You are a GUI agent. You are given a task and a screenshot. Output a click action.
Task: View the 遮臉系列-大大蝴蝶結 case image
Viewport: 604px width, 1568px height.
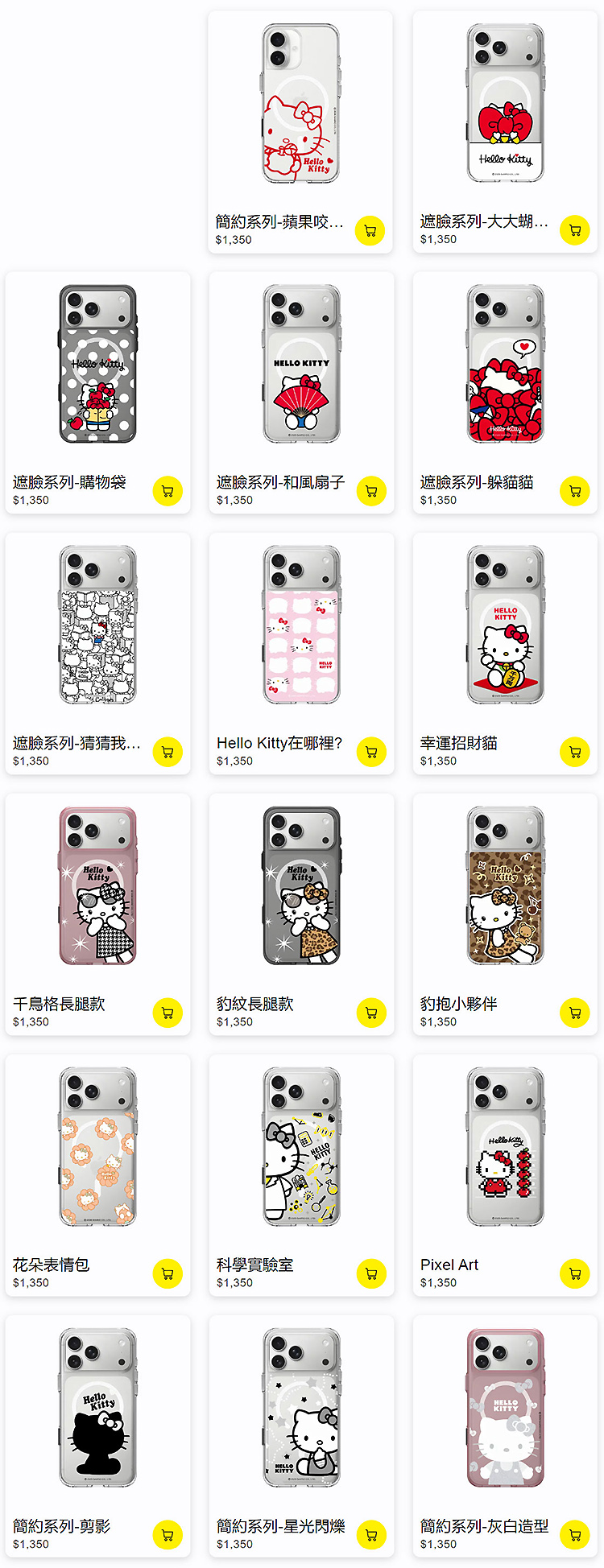point(505,103)
